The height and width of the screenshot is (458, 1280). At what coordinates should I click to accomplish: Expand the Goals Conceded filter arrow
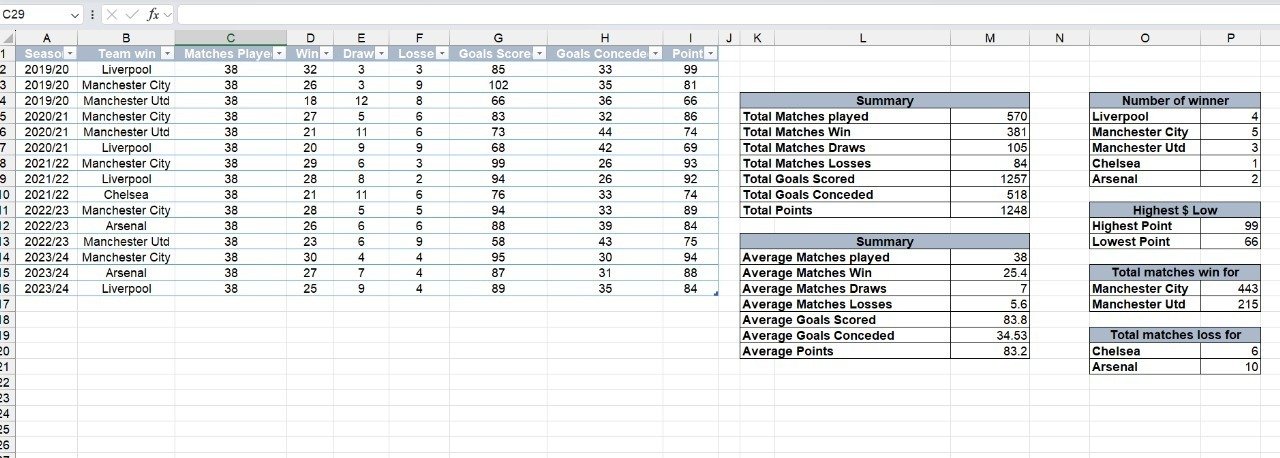point(654,54)
